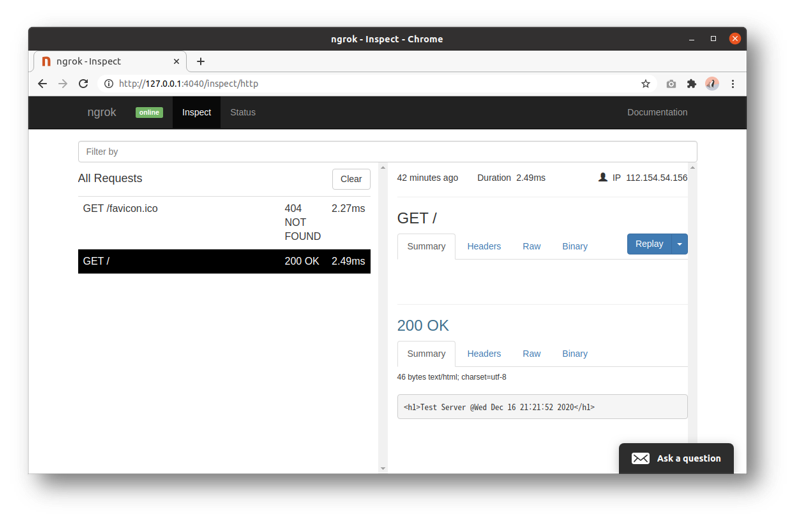
Task: Minimize the Chrome window
Action: click(x=691, y=39)
